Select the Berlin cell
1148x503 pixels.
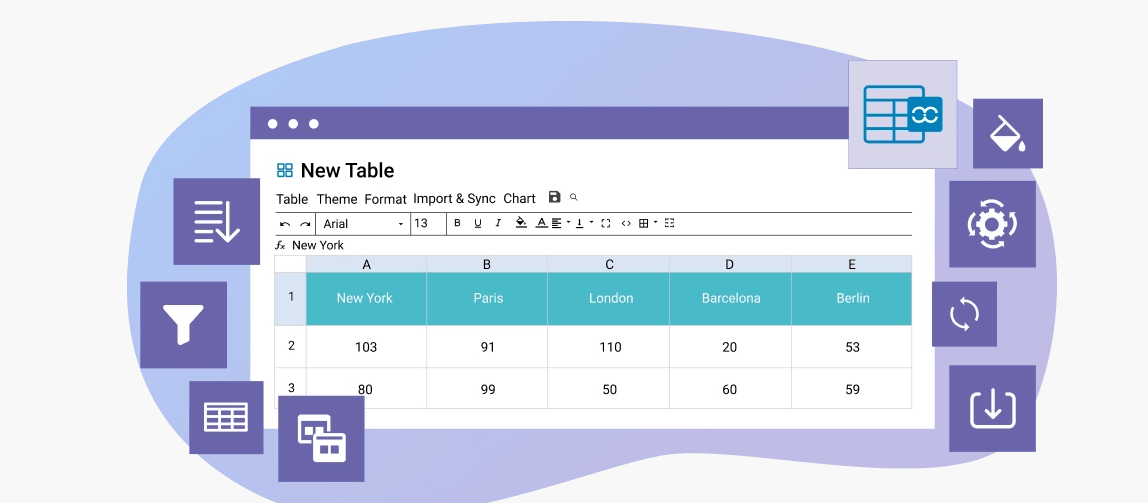click(851, 299)
